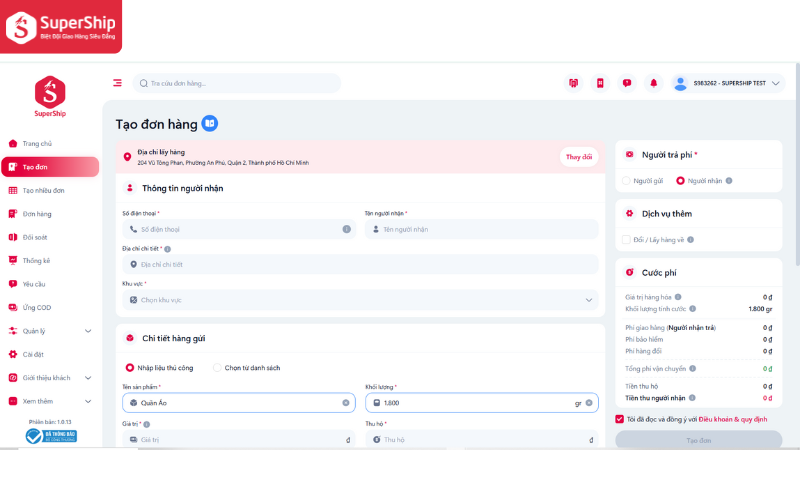Open Tạo đơn in sidebar
The image size is (800, 500).
(50, 167)
